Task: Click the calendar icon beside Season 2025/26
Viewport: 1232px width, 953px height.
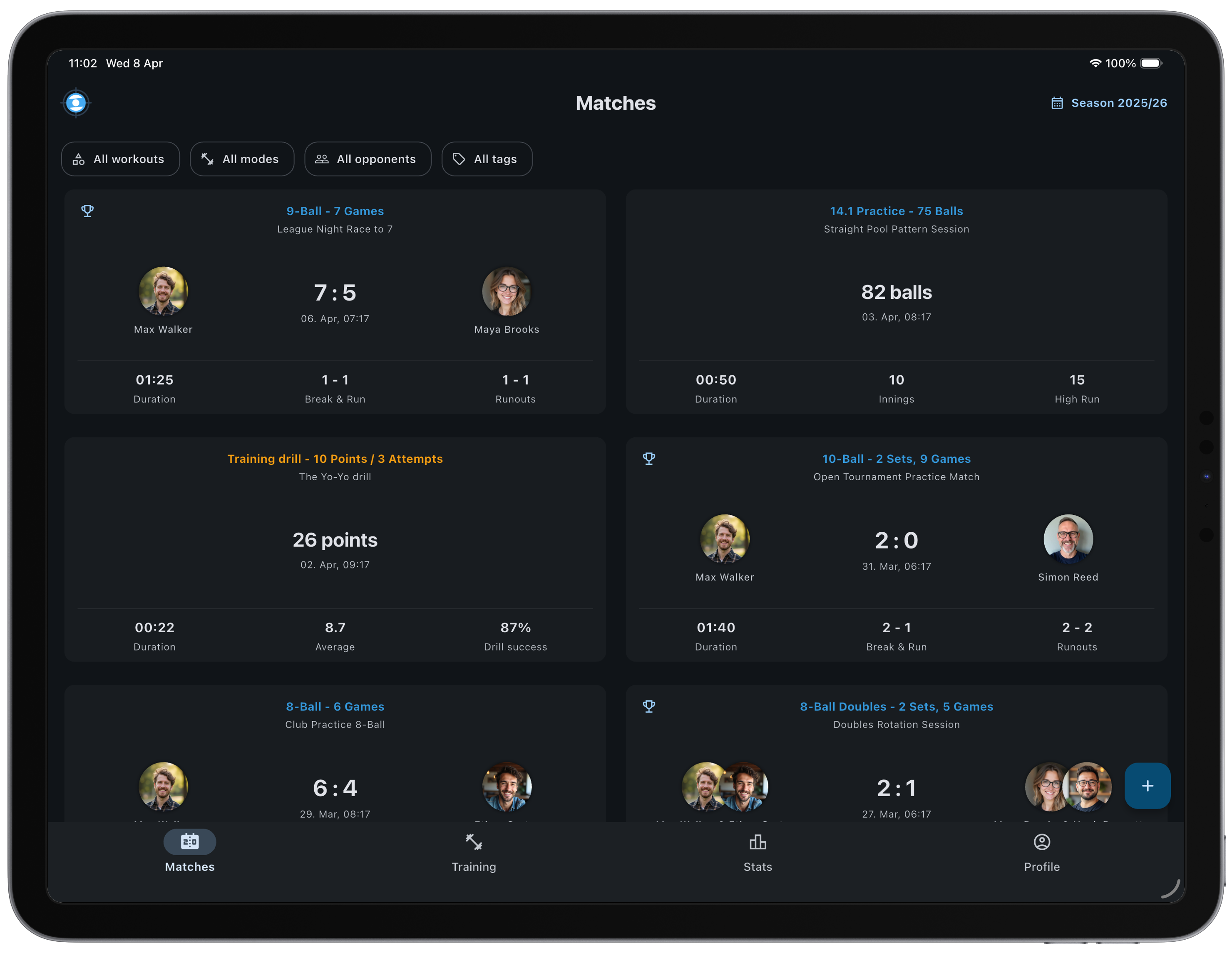Action: pos(1056,103)
